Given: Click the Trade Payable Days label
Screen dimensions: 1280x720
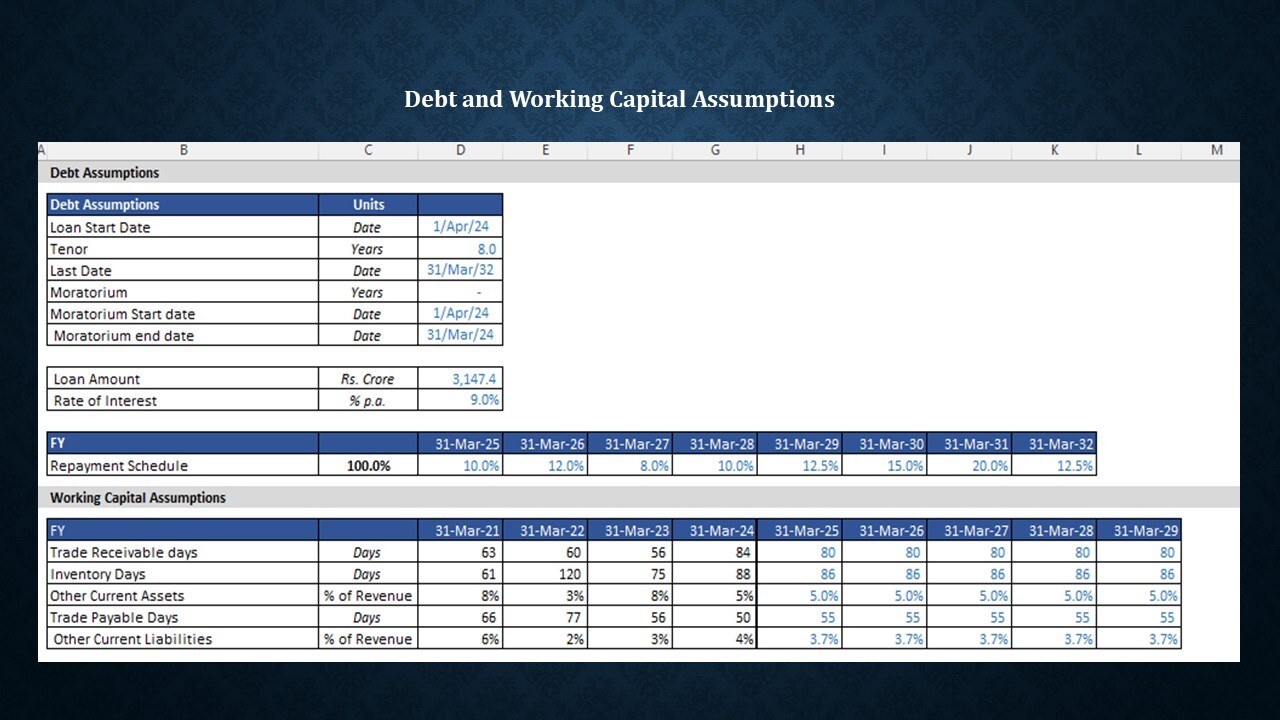Looking at the screenshot, I should tap(114, 617).
